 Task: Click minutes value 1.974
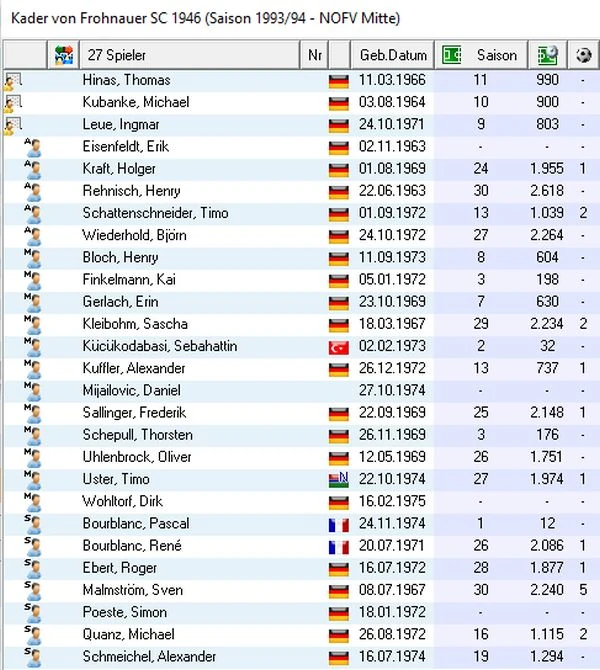[547, 479]
